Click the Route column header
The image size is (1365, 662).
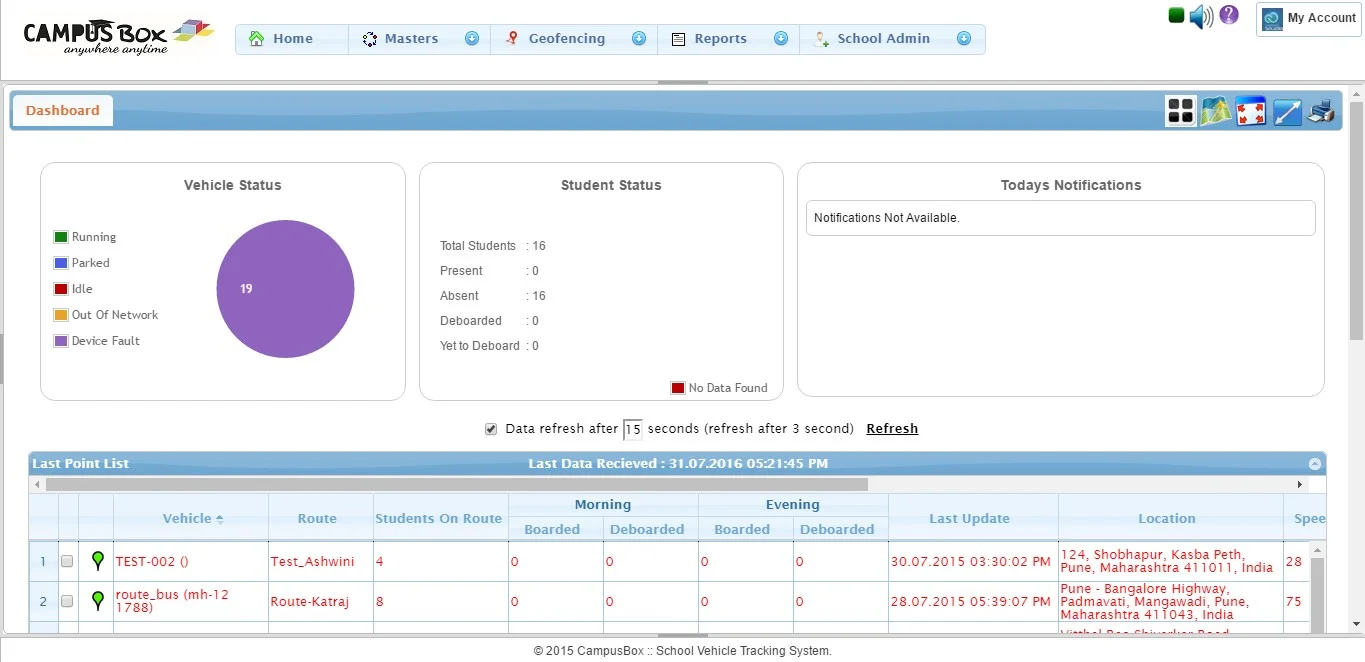(x=317, y=519)
